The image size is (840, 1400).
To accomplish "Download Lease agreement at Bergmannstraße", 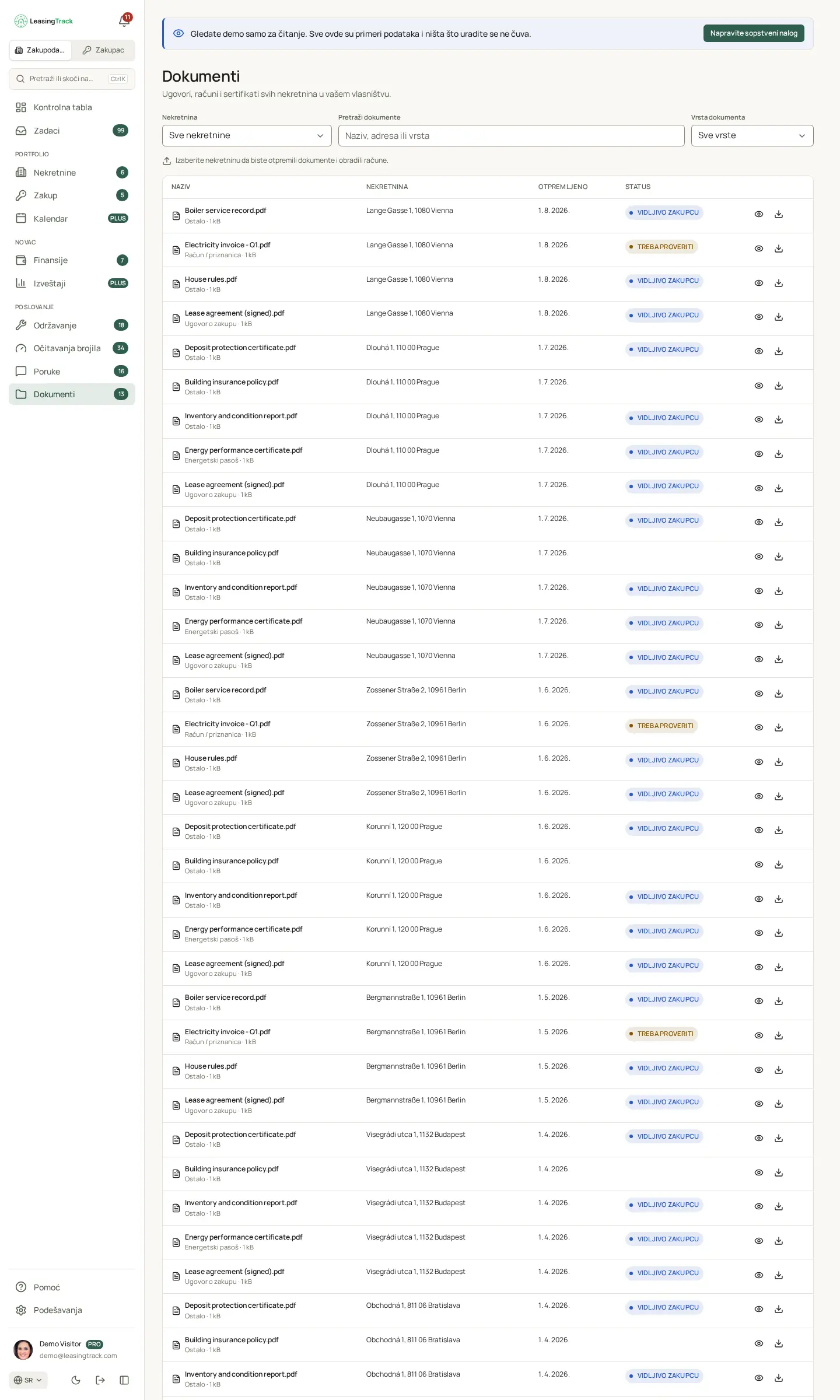I will 778,1104.
